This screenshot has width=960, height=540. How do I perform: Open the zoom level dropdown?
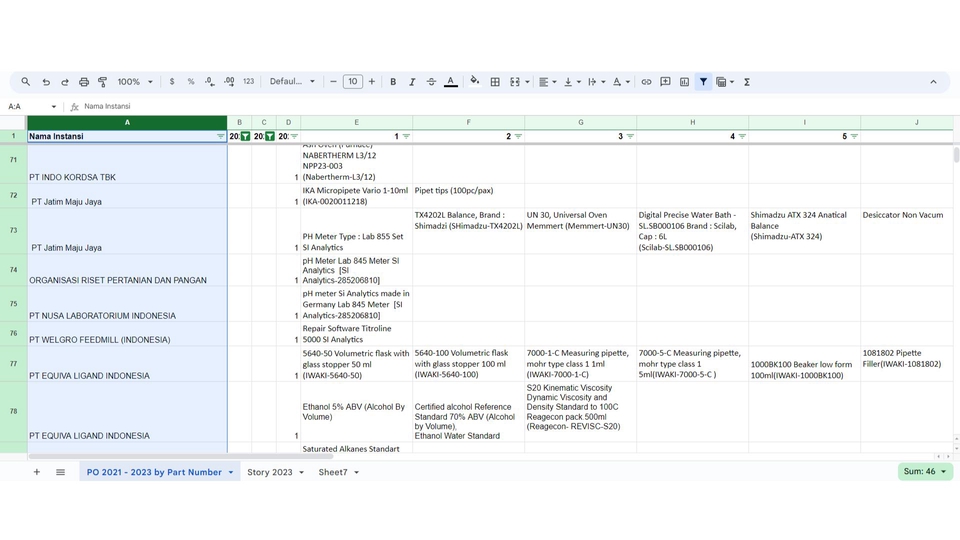pyautogui.click(x=135, y=81)
